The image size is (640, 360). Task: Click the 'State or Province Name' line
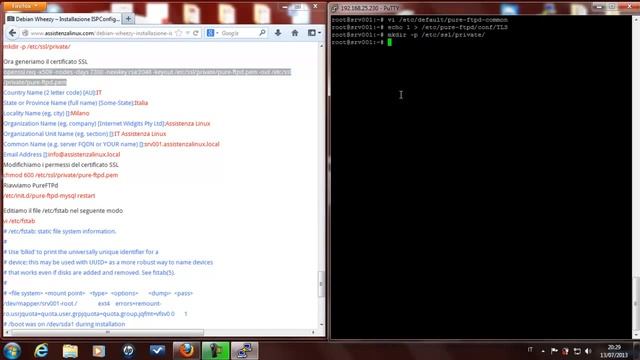76,103
